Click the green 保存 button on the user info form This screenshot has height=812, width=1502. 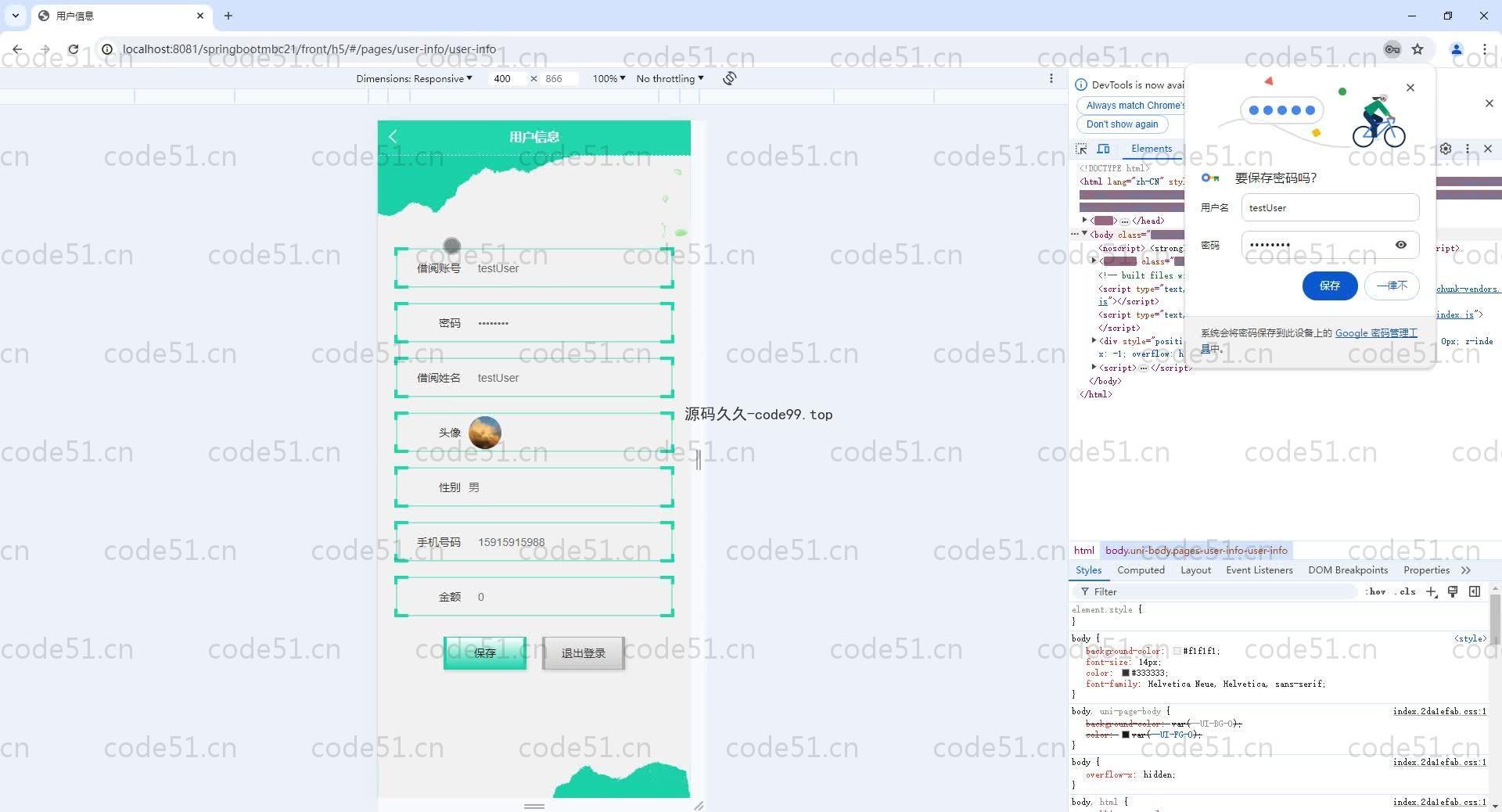485,653
